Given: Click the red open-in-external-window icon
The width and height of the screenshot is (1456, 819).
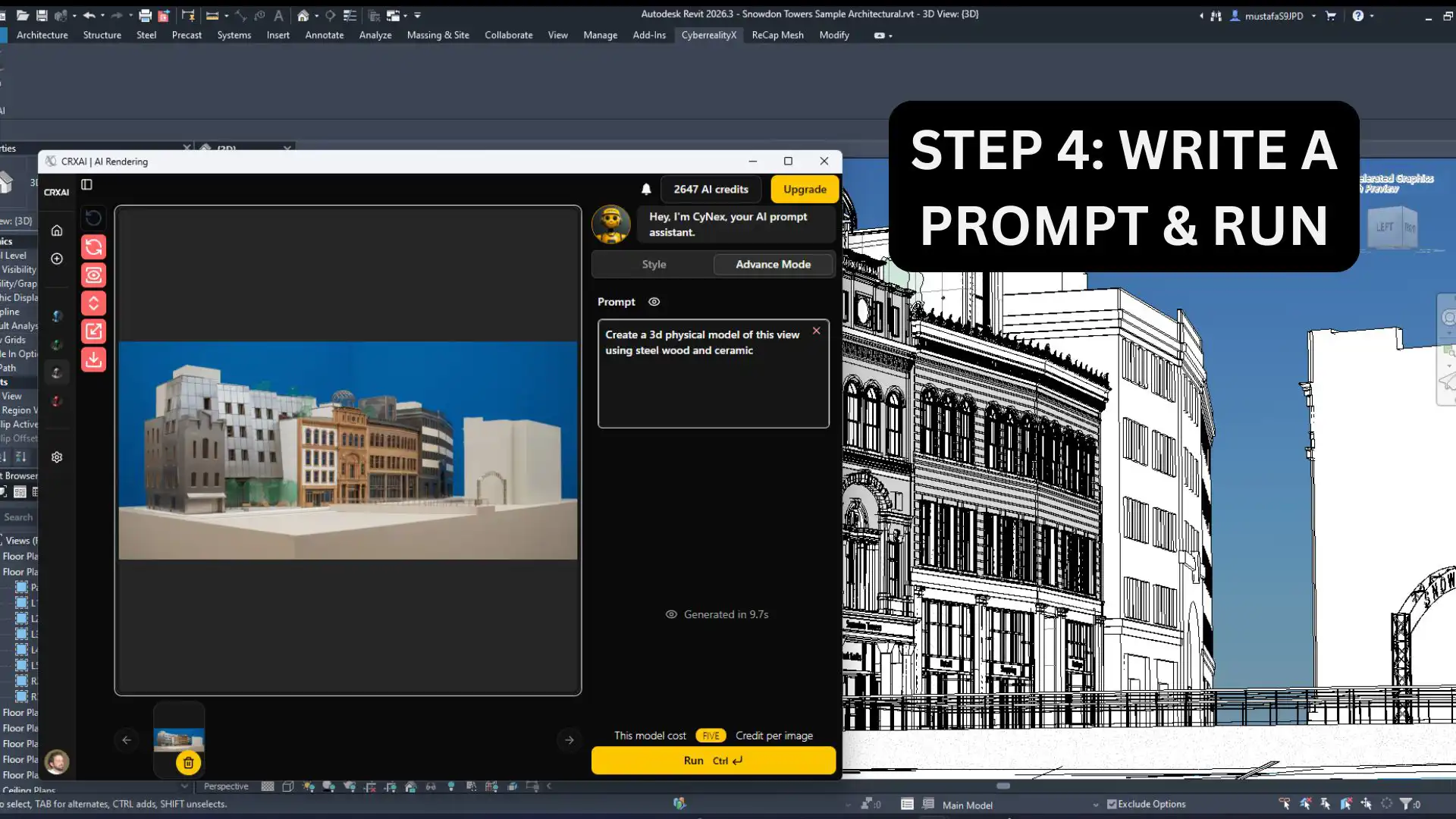Looking at the screenshot, I should pyautogui.click(x=93, y=331).
